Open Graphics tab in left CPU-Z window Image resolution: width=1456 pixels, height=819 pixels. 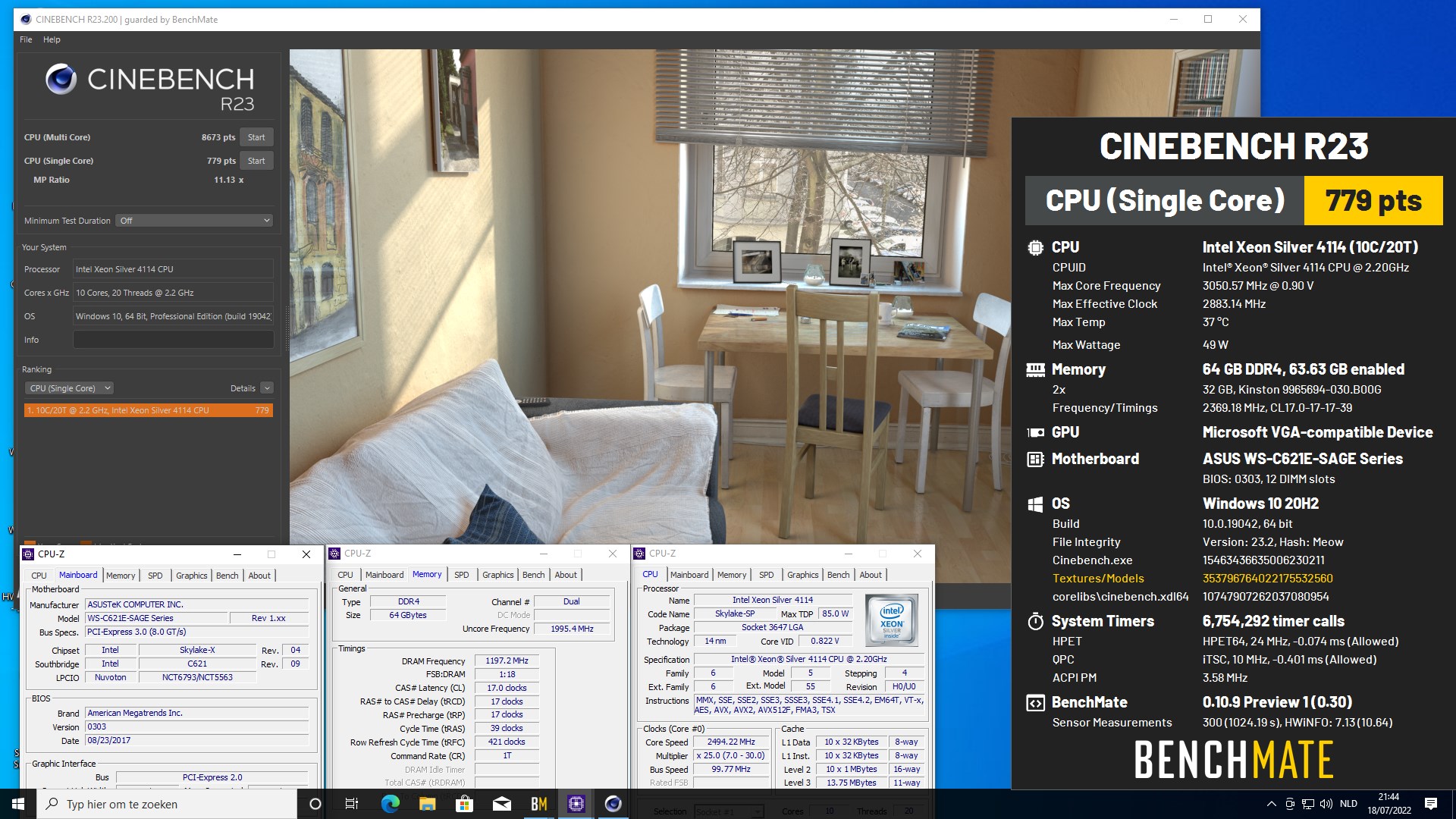(192, 576)
